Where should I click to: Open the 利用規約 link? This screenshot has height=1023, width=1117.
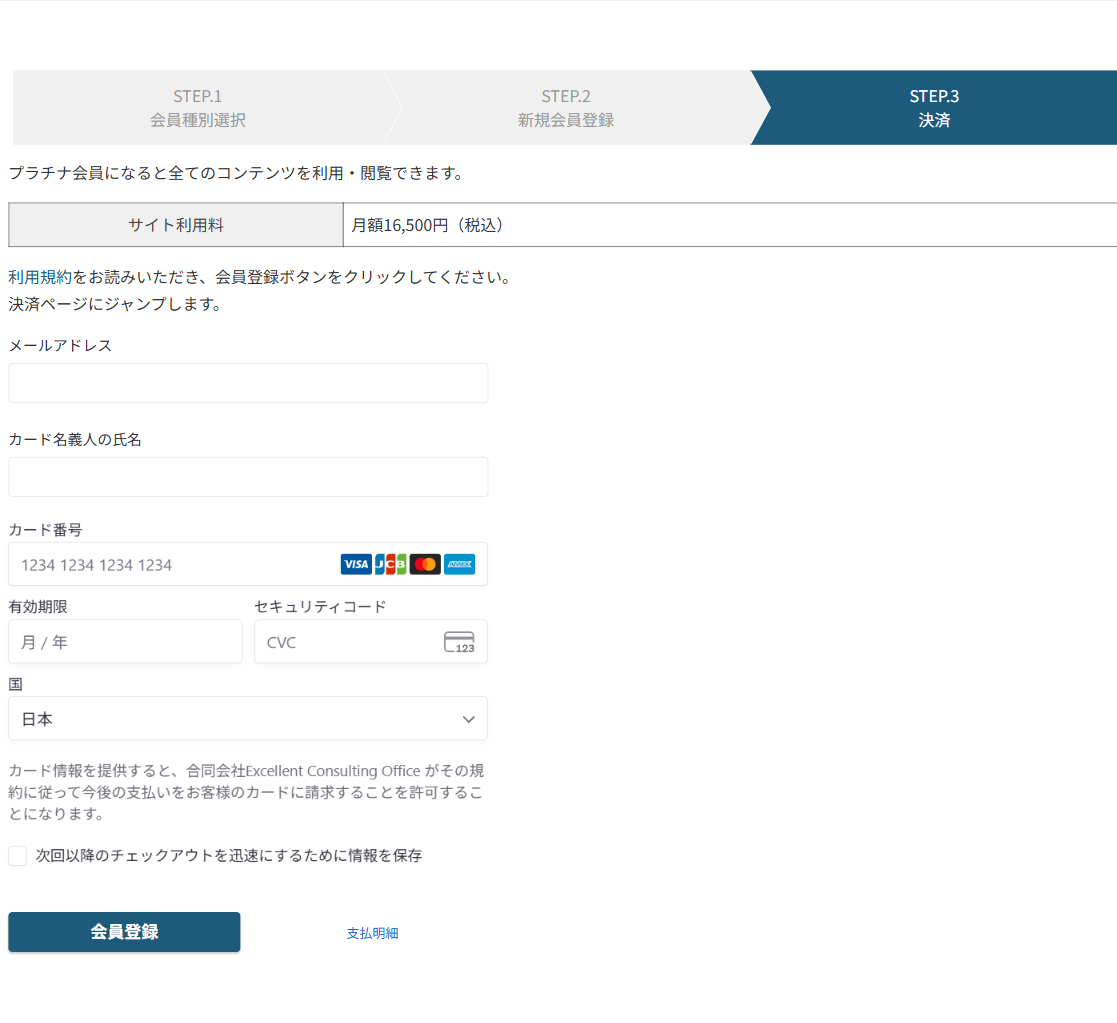click(40, 277)
